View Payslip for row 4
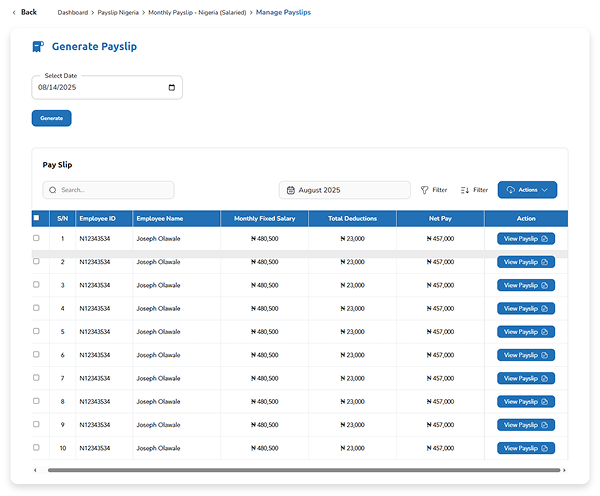The image size is (600, 496). click(526, 308)
